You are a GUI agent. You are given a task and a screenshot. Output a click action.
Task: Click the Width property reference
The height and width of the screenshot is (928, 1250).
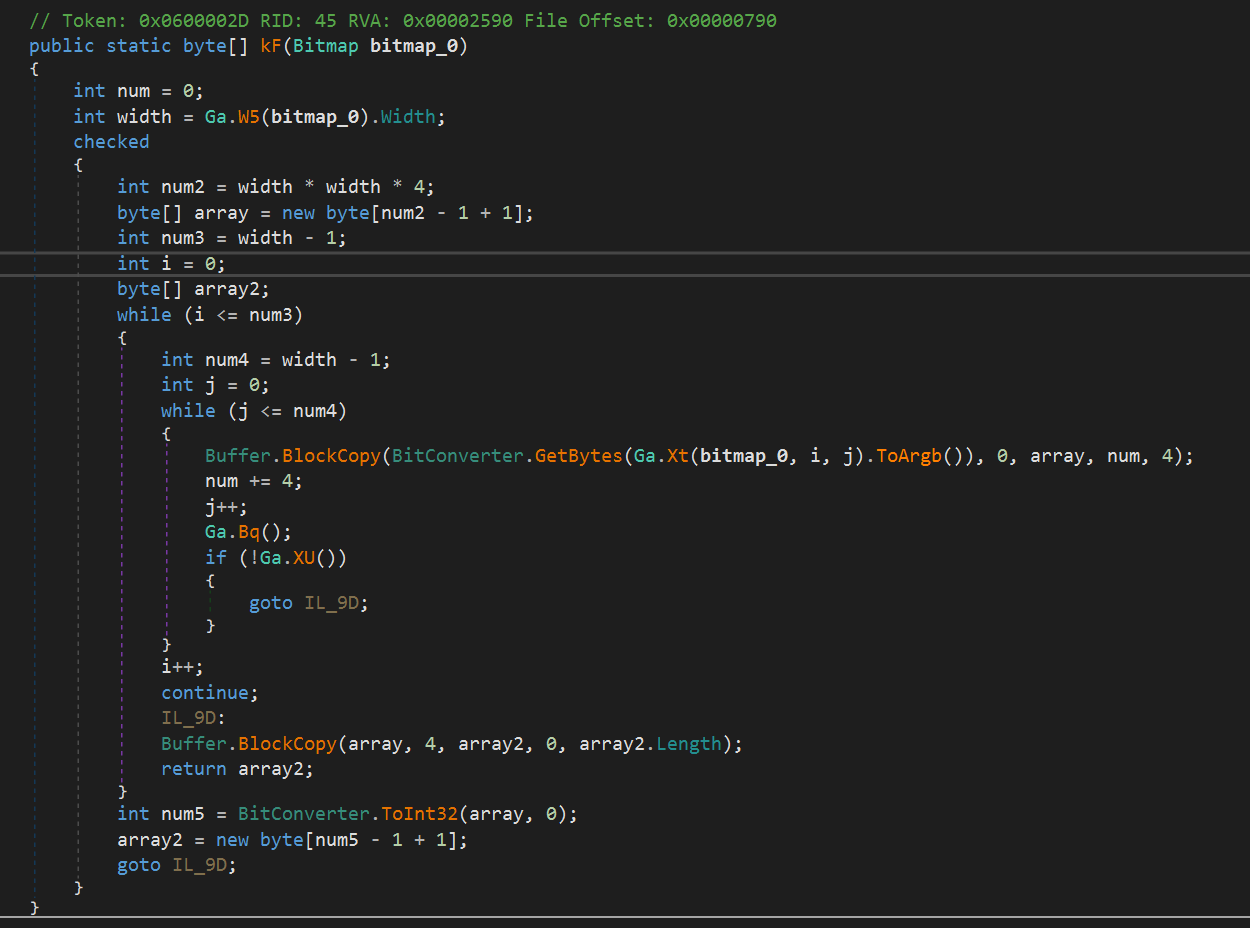[x=408, y=117]
